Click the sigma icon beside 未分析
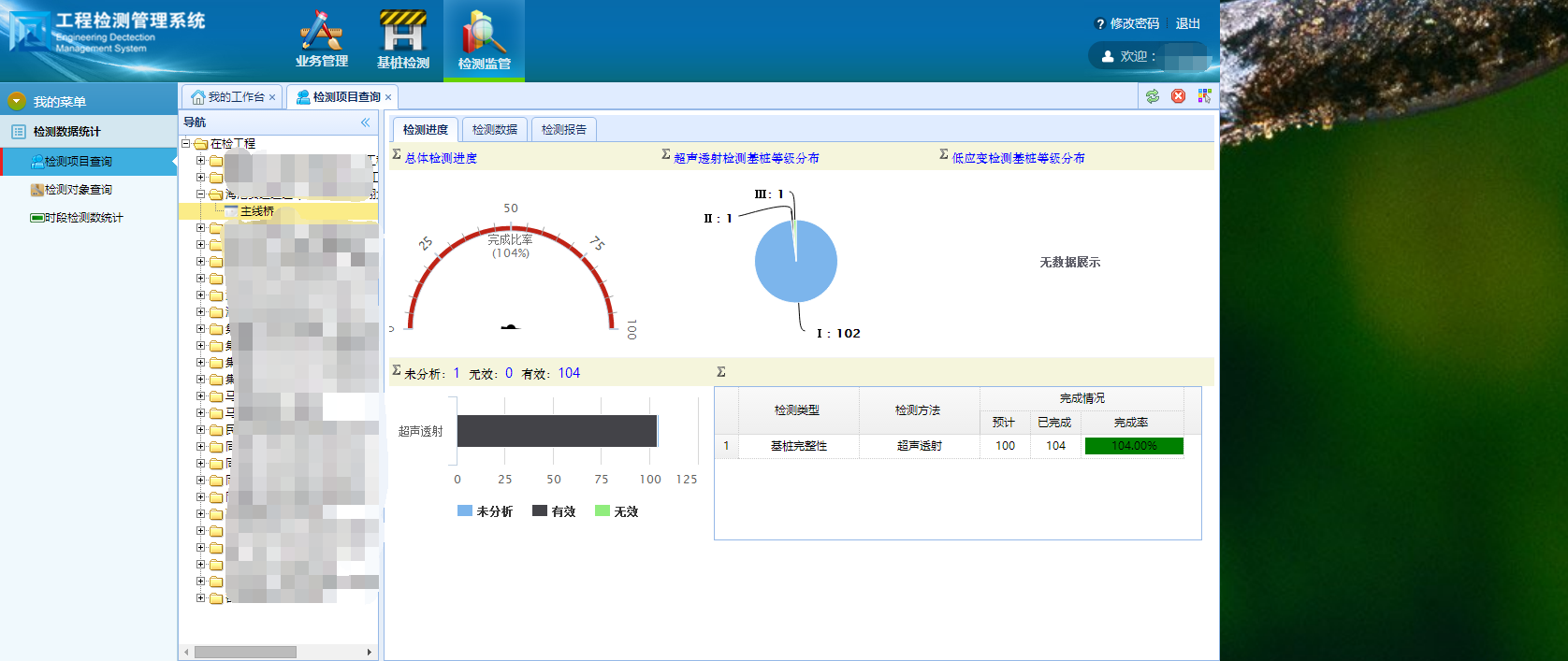Image resolution: width=1568 pixels, height=661 pixels. click(x=397, y=371)
